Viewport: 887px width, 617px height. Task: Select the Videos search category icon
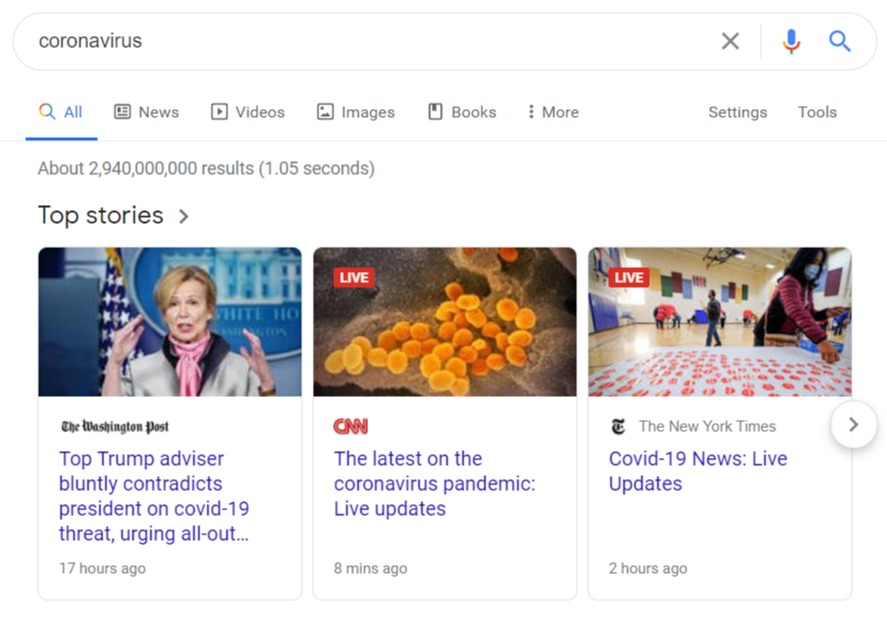[219, 111]
